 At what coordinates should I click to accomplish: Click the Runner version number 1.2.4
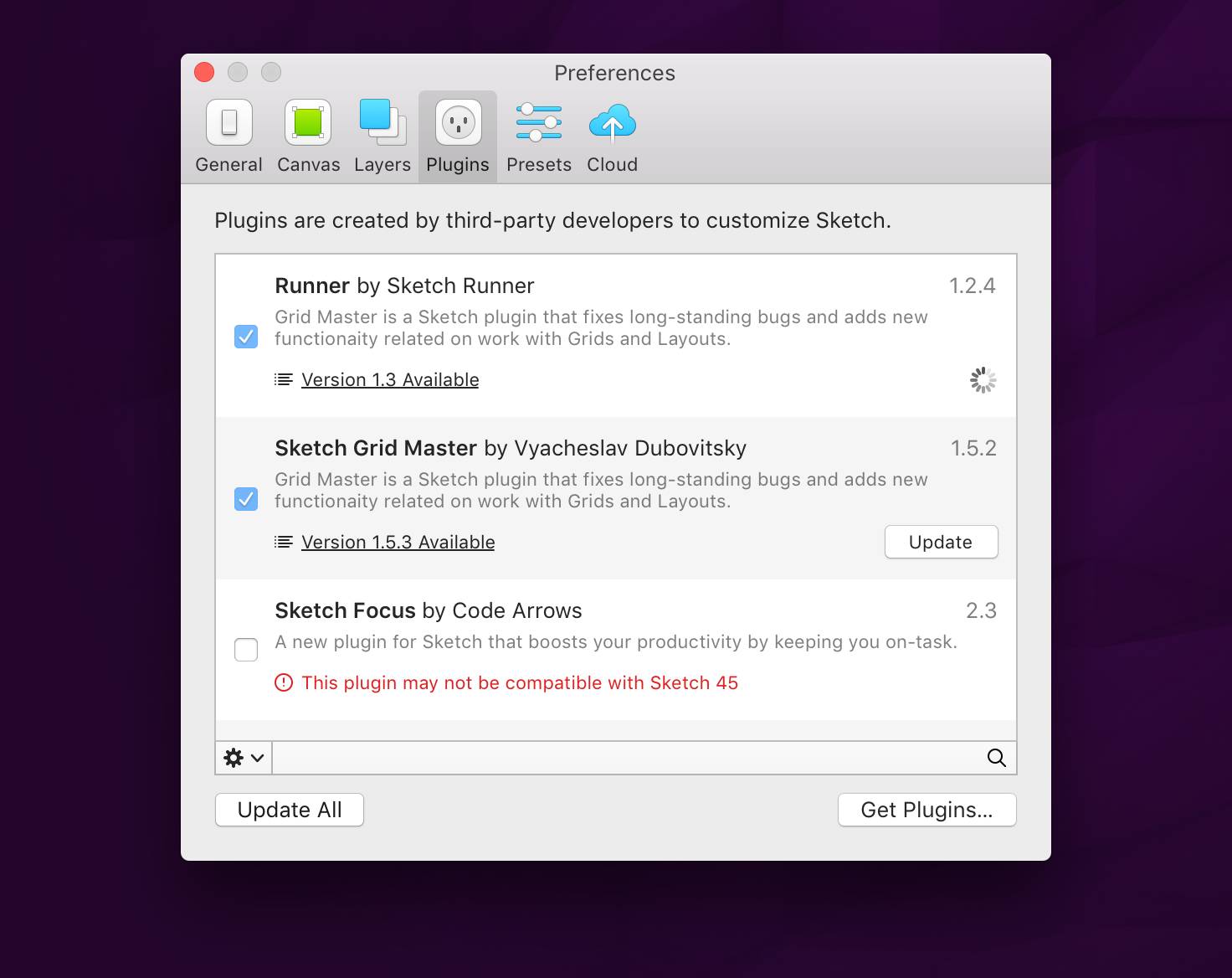coord(972,286)
